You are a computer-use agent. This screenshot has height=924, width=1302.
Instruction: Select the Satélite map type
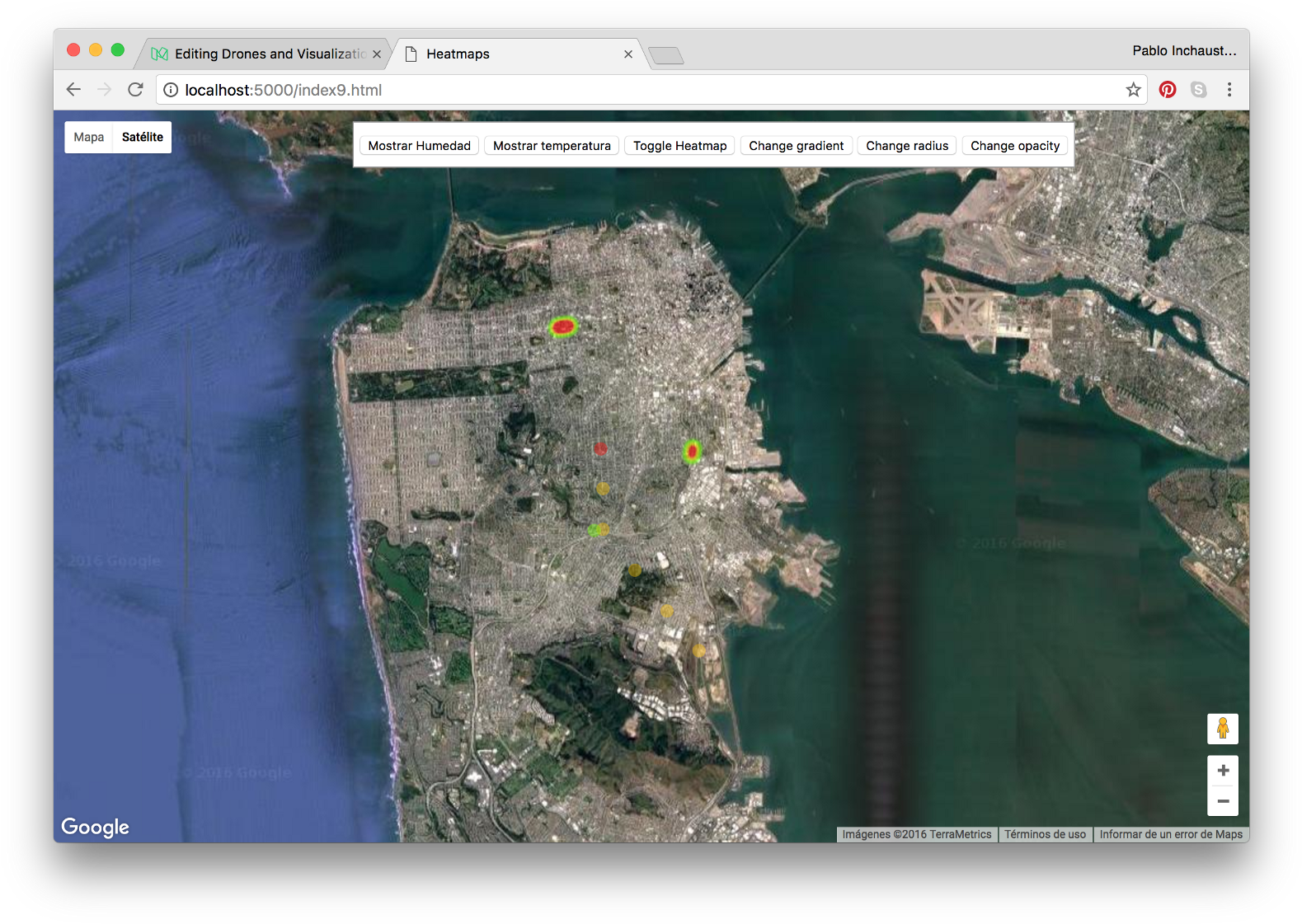click(x=143, y=138)
